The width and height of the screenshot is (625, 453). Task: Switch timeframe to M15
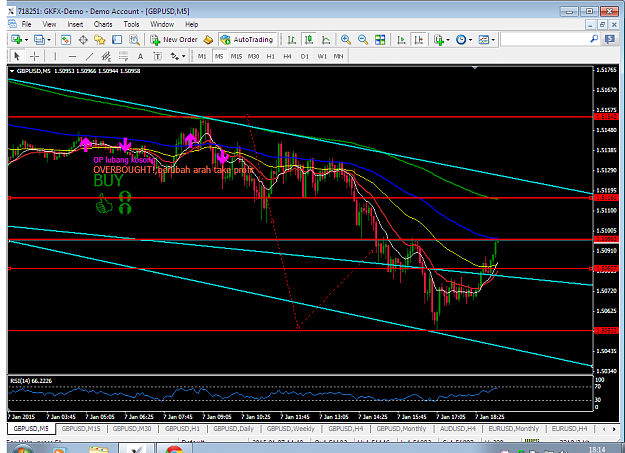[x=236, y=56]
